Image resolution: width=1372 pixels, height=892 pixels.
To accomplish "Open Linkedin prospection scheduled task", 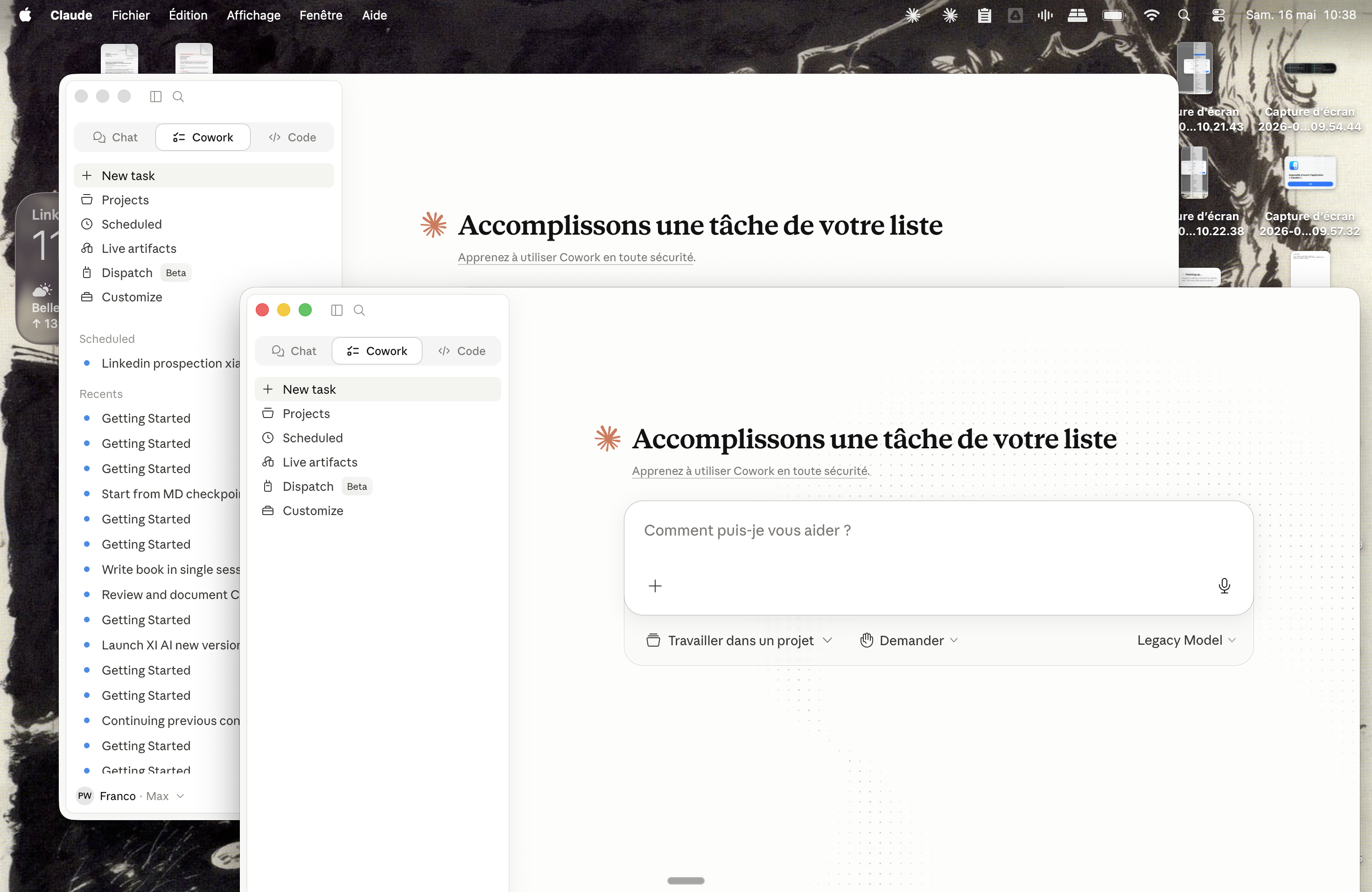I will (156, 363).
